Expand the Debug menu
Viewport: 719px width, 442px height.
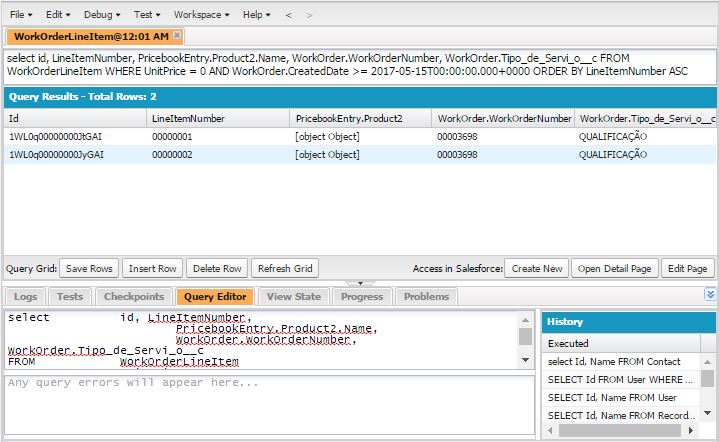(x=102, y=15)
